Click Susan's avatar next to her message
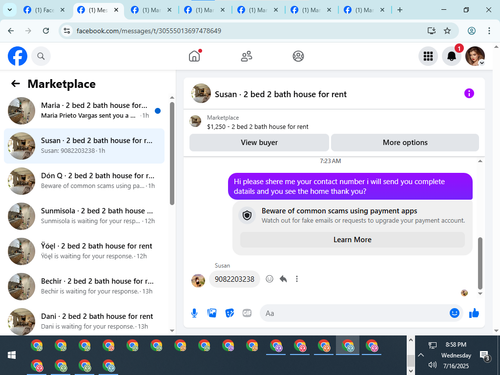Screen dimensions: 500x375 [198, 280]
